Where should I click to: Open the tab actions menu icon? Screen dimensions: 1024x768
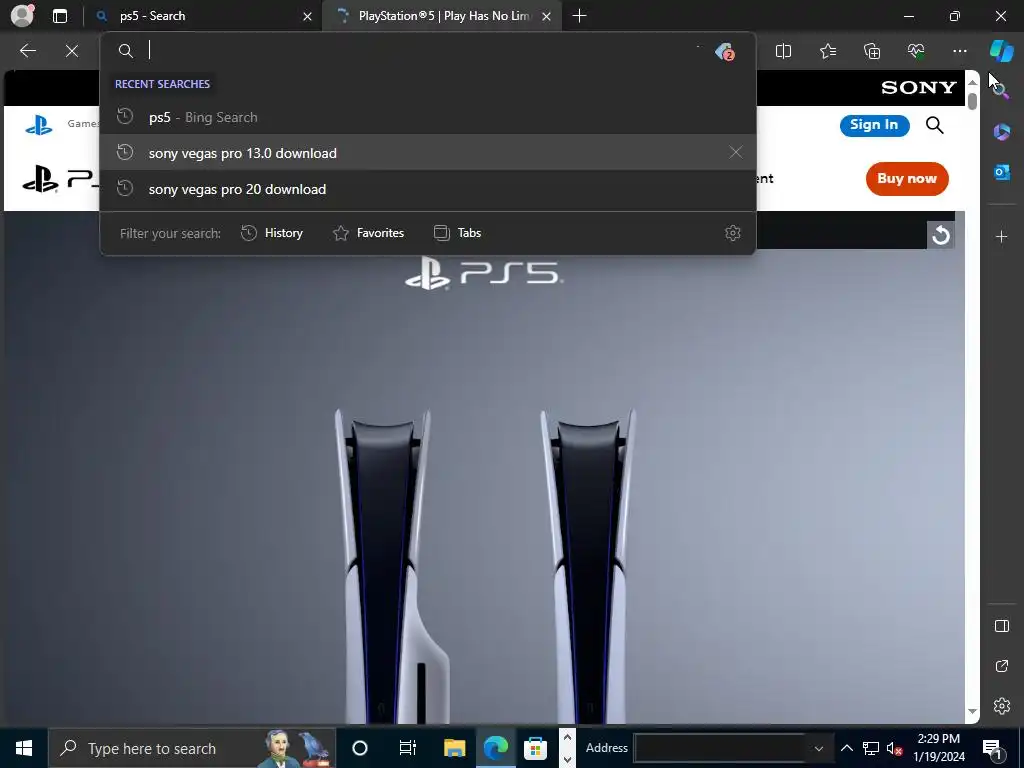[x=59, y=16]
